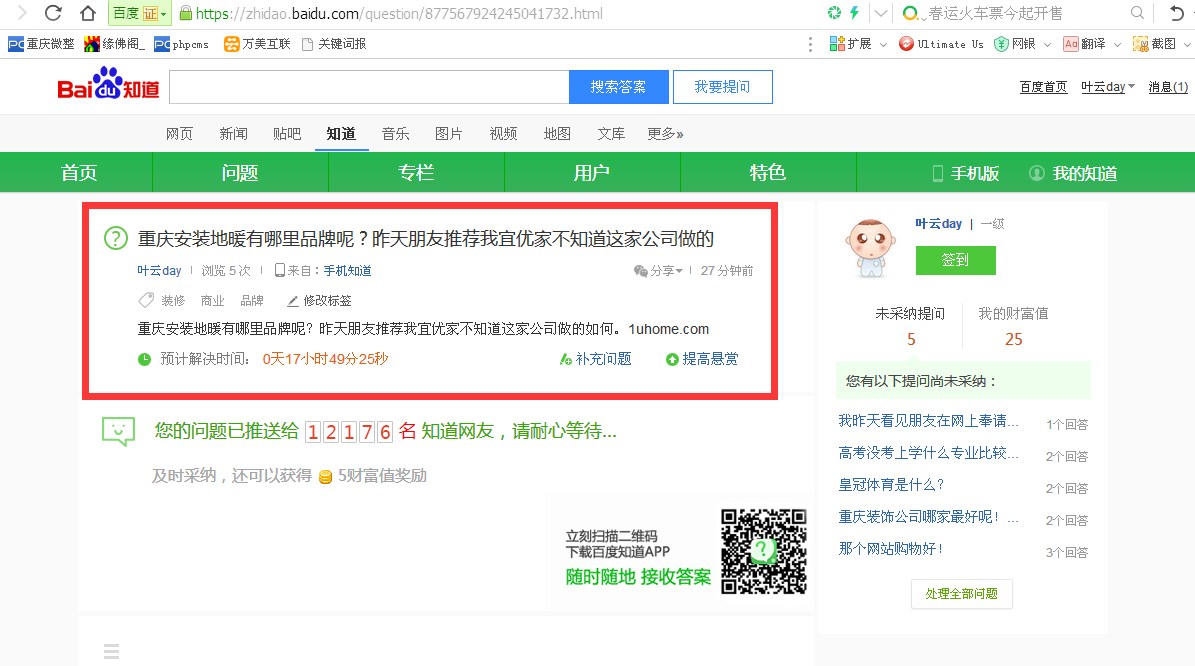The width and height of the screenshot is (1195, 666).
Task: Open 手机版 mobile version link
Action: 965,173
